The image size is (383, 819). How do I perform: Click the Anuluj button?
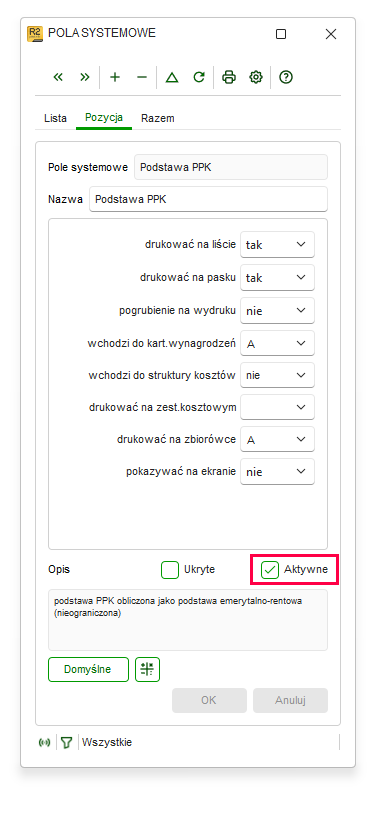291,700
